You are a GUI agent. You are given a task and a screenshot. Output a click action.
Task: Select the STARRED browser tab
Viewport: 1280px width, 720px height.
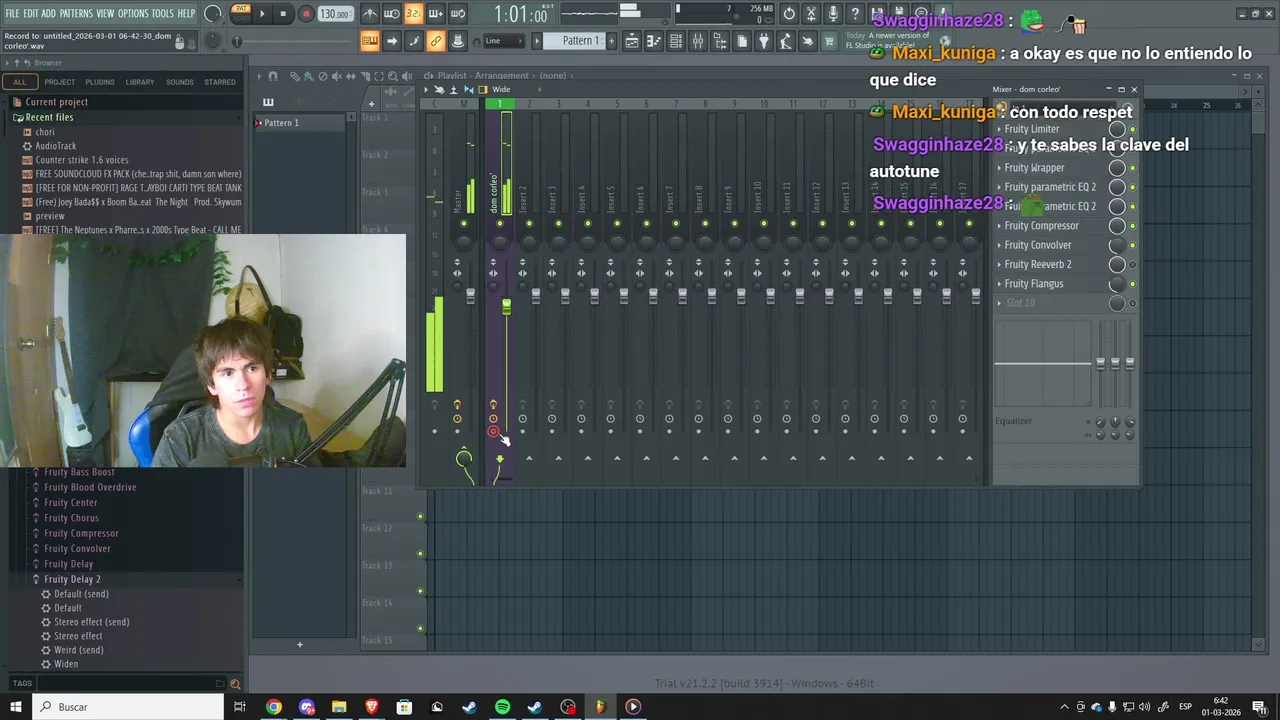tap(220, 82)
